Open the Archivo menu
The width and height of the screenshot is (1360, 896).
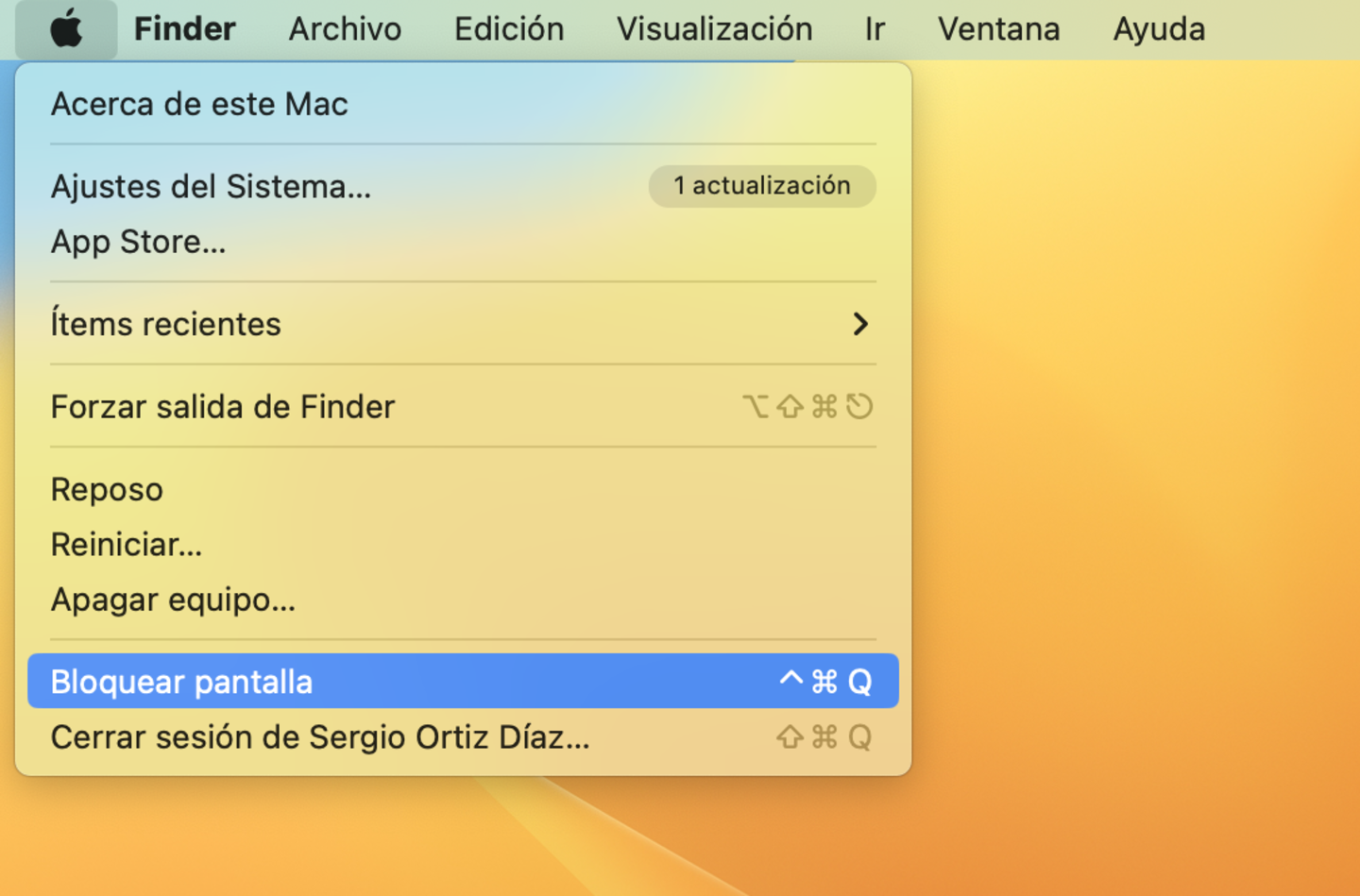click(x=345, y=29)
